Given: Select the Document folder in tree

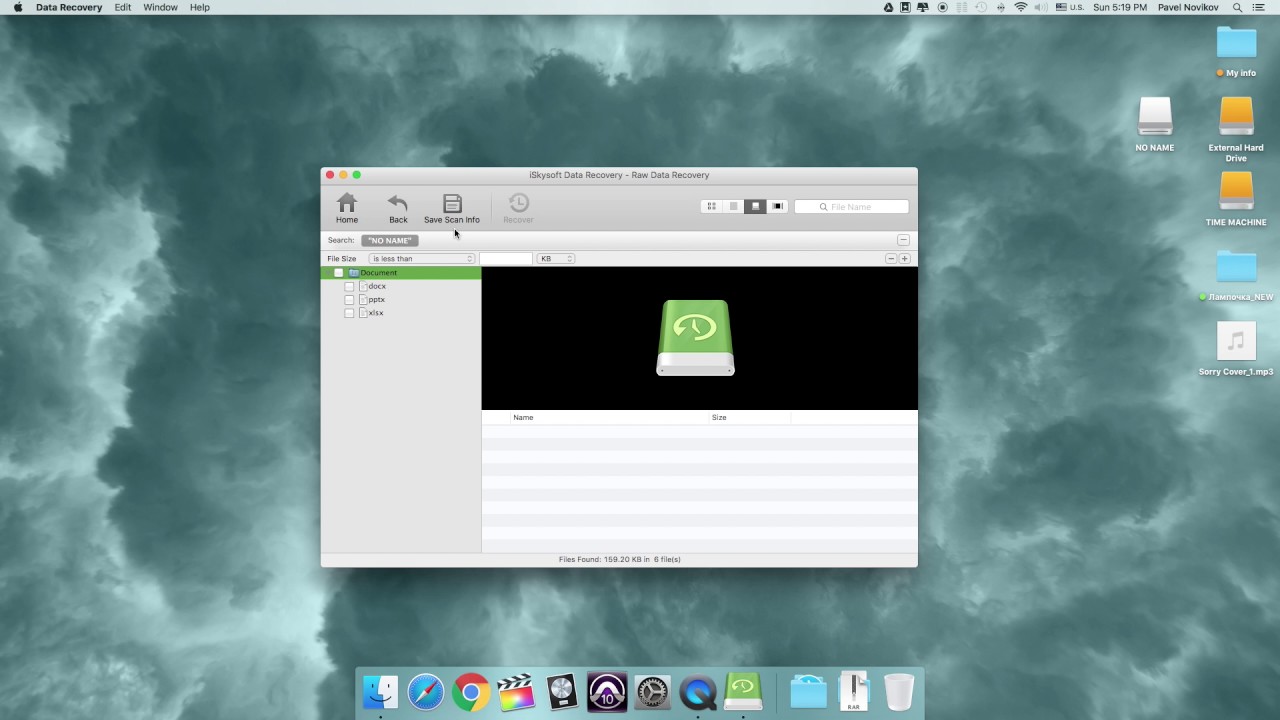Looking at the screenshot, I should [401, 273].
